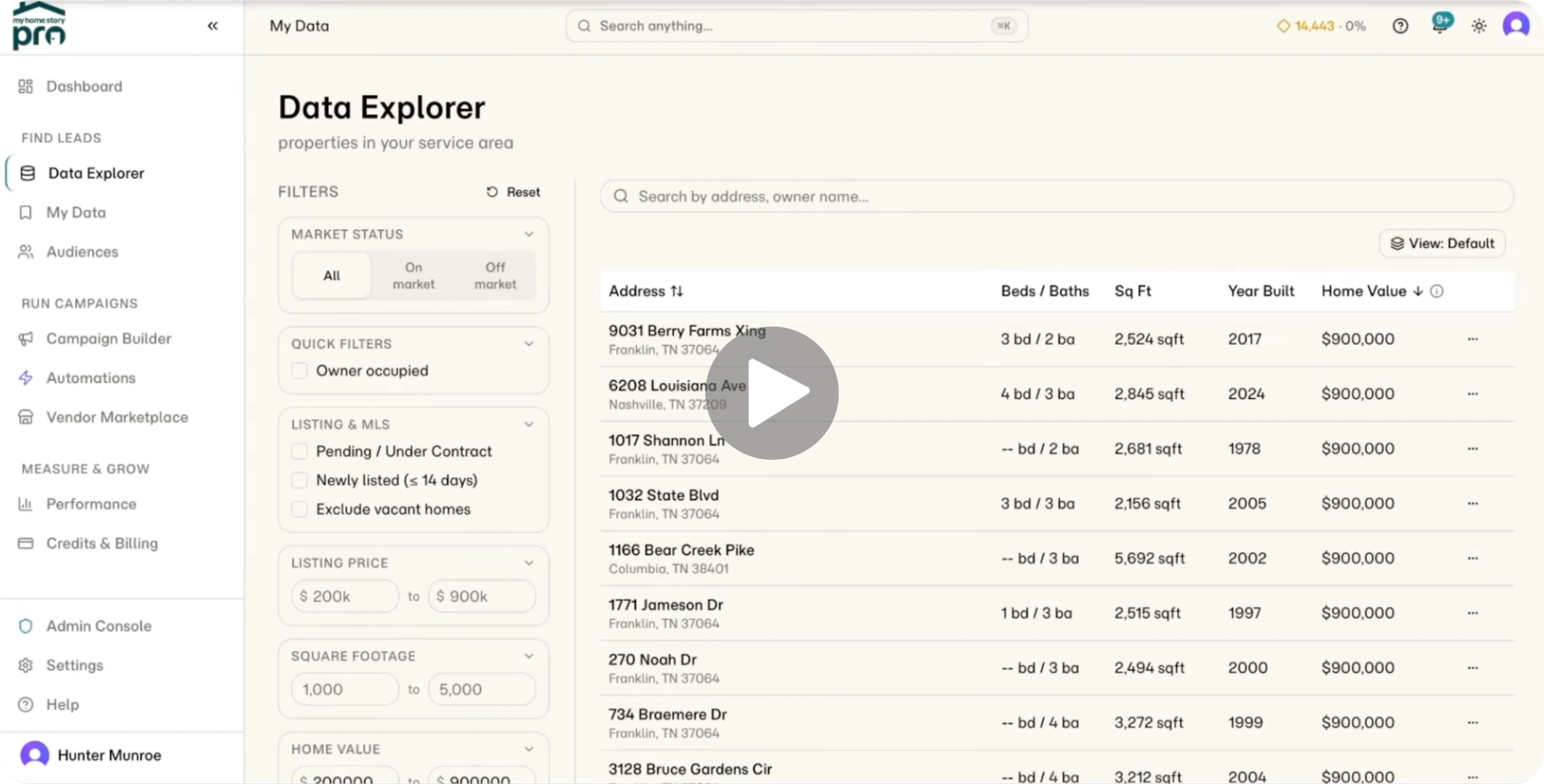Open row menu for 1017 Shannon Ln
This screenshot has height=784, width=1544.
click(x=1472, y=448)
